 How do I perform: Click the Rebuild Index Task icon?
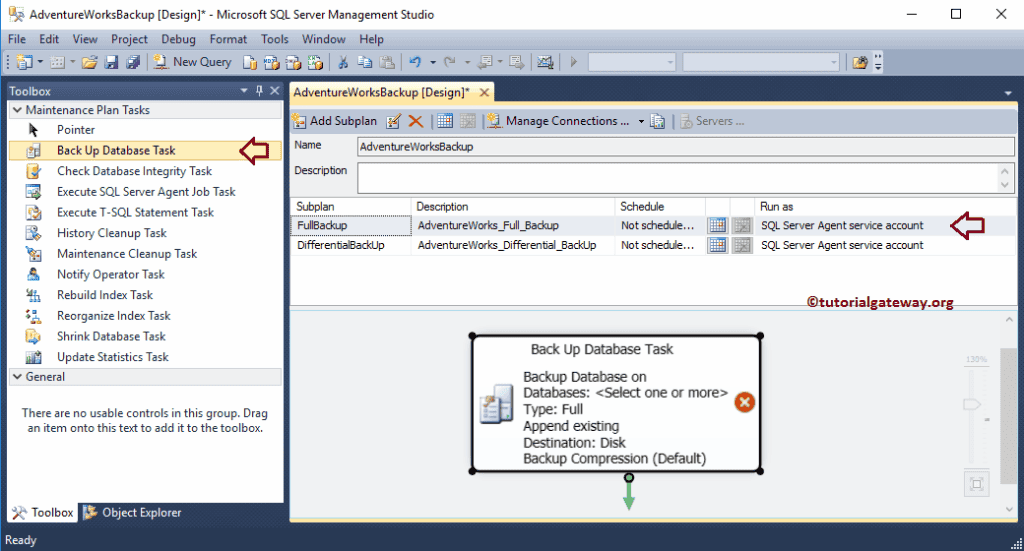click(x=34, y=295)
